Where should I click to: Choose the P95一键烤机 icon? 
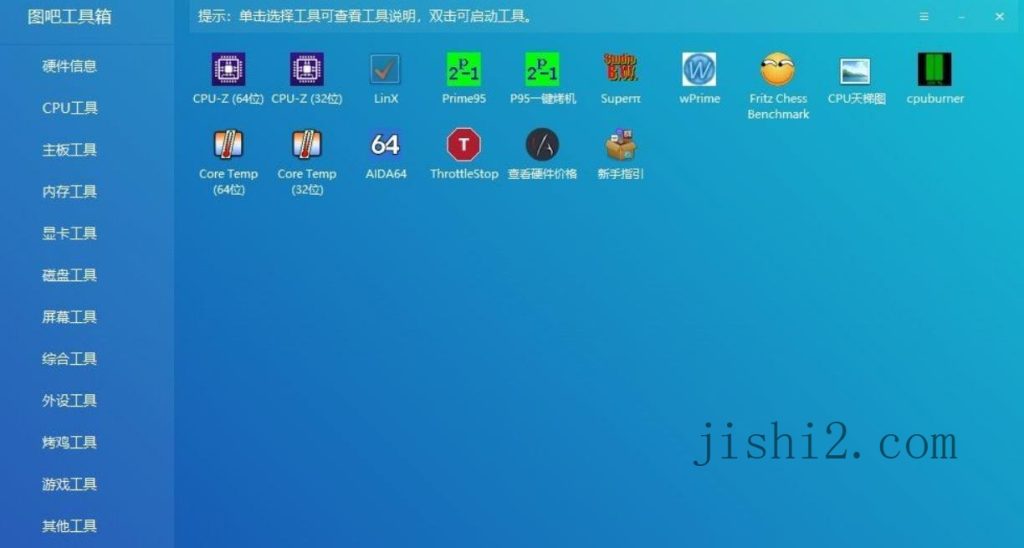tap(542, 69)
